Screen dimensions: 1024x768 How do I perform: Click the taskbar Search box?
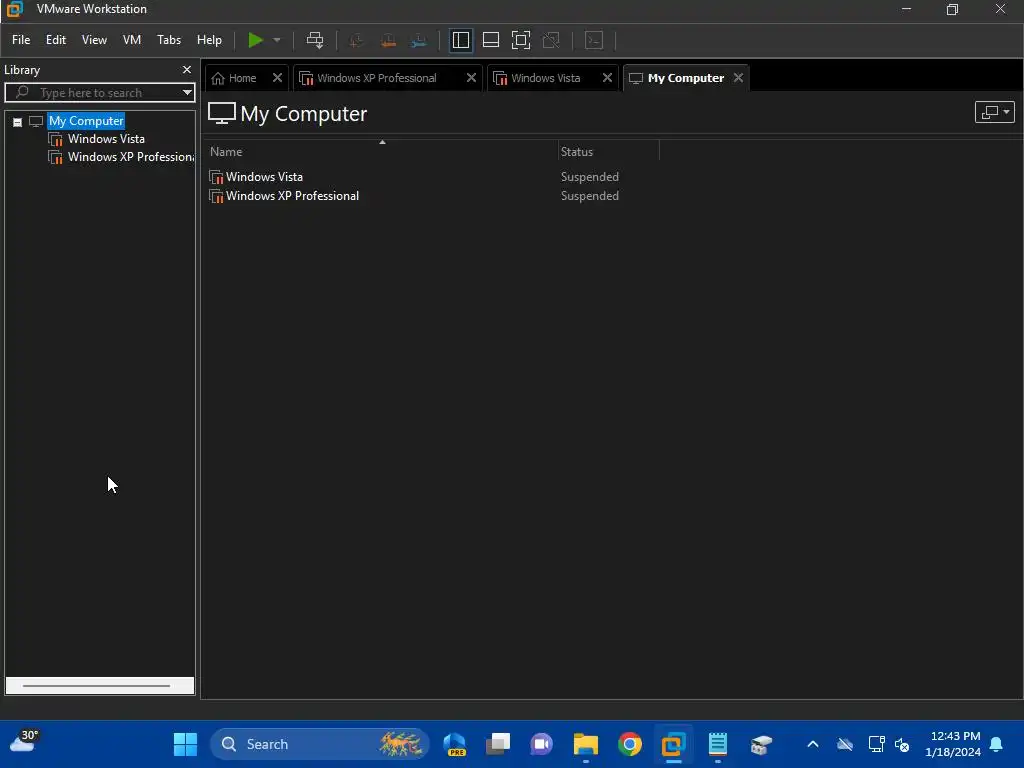pos(320,744)
